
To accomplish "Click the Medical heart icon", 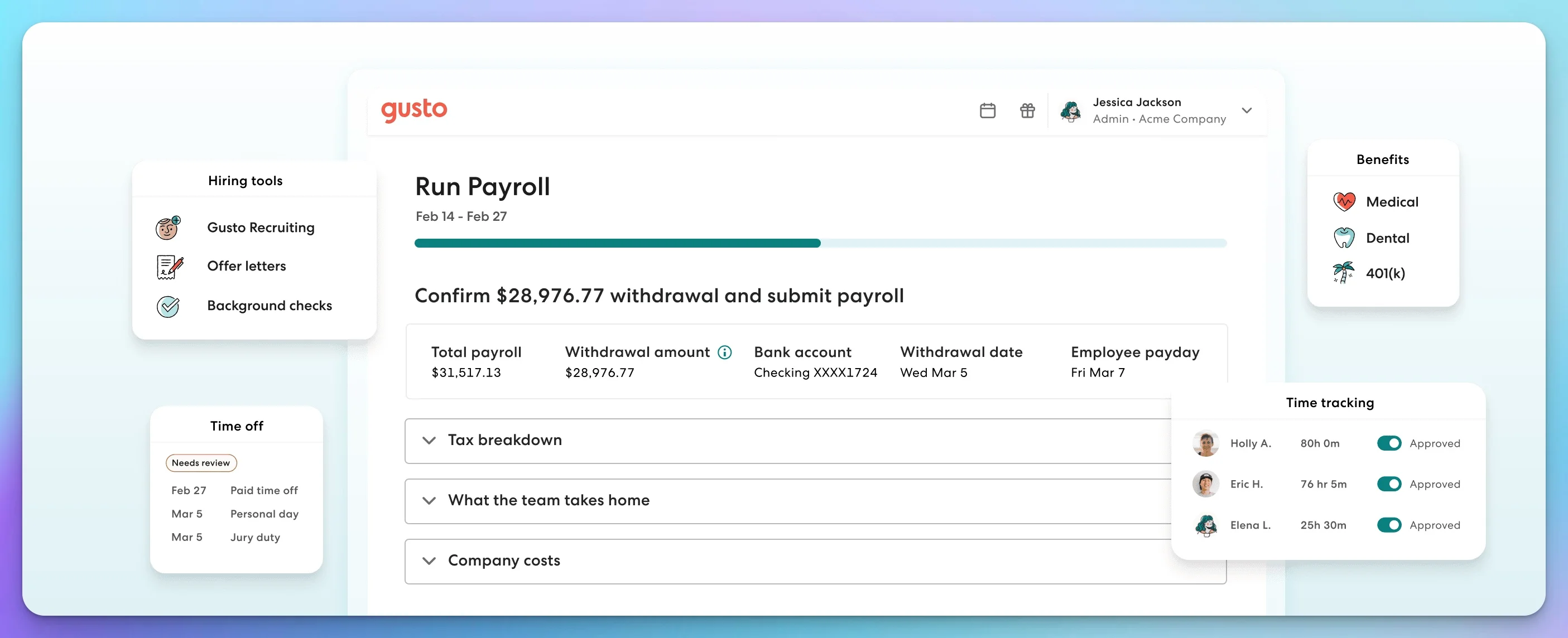I will pyautogui.click(x=1344, y=201).
